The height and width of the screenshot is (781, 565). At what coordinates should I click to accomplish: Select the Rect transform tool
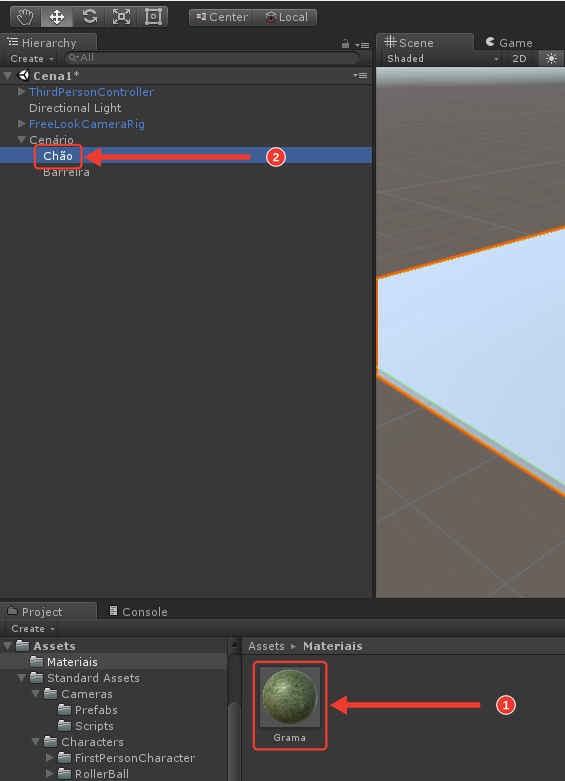[152, 17]
